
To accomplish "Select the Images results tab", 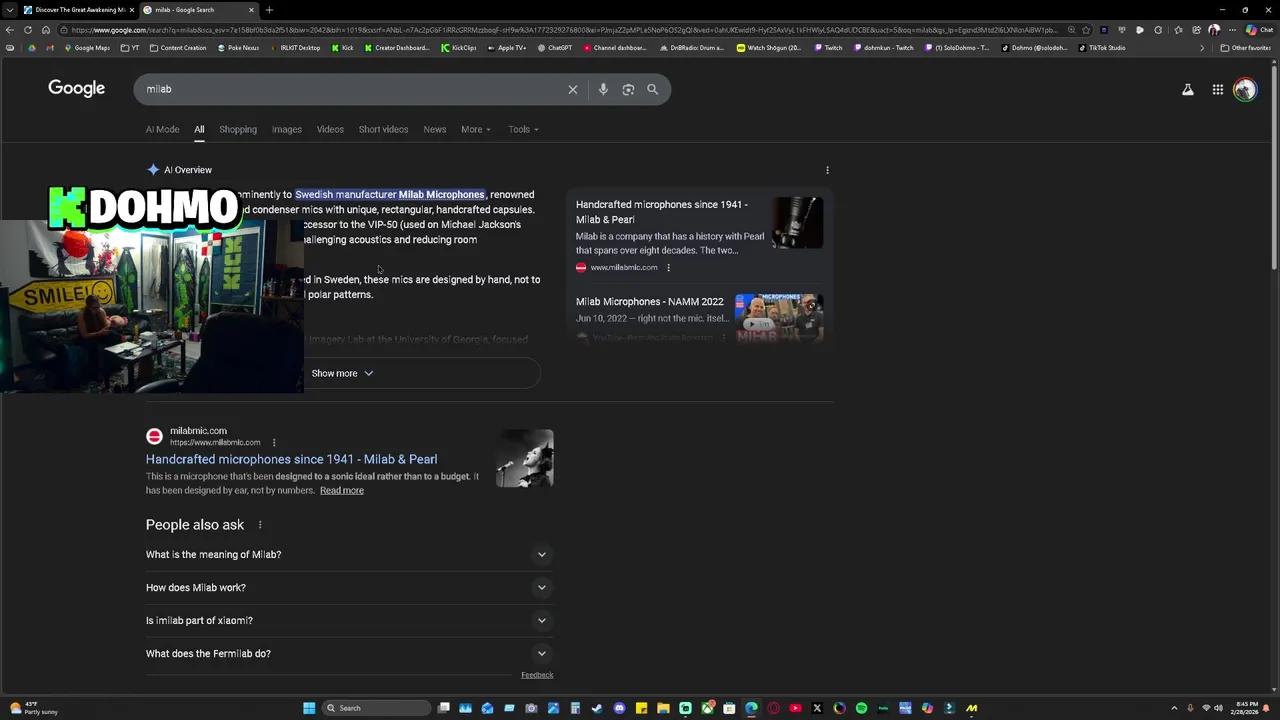I will pos(286,129).
